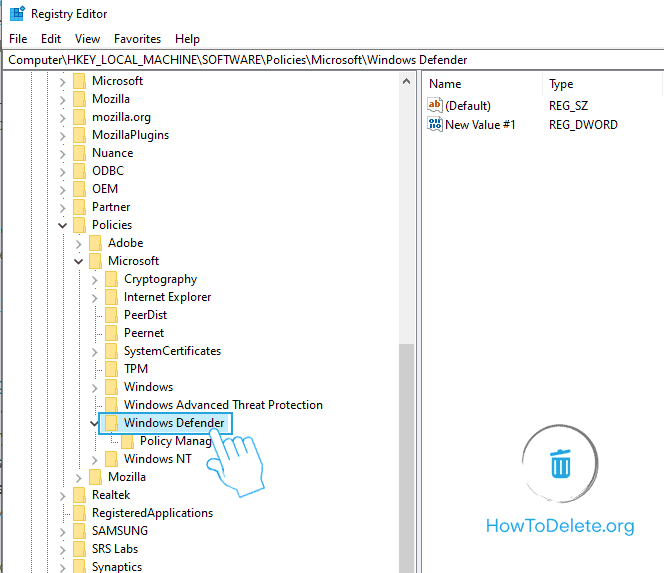Select the Nuance folder icon
Viewport: 664px width, 573px height.
pyautogui.click(x=80, y=153)
